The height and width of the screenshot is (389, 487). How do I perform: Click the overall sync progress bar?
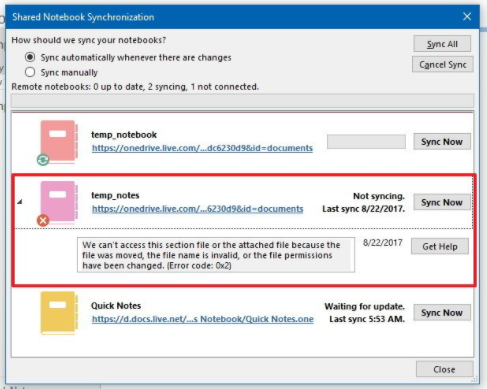click(242, 101)
